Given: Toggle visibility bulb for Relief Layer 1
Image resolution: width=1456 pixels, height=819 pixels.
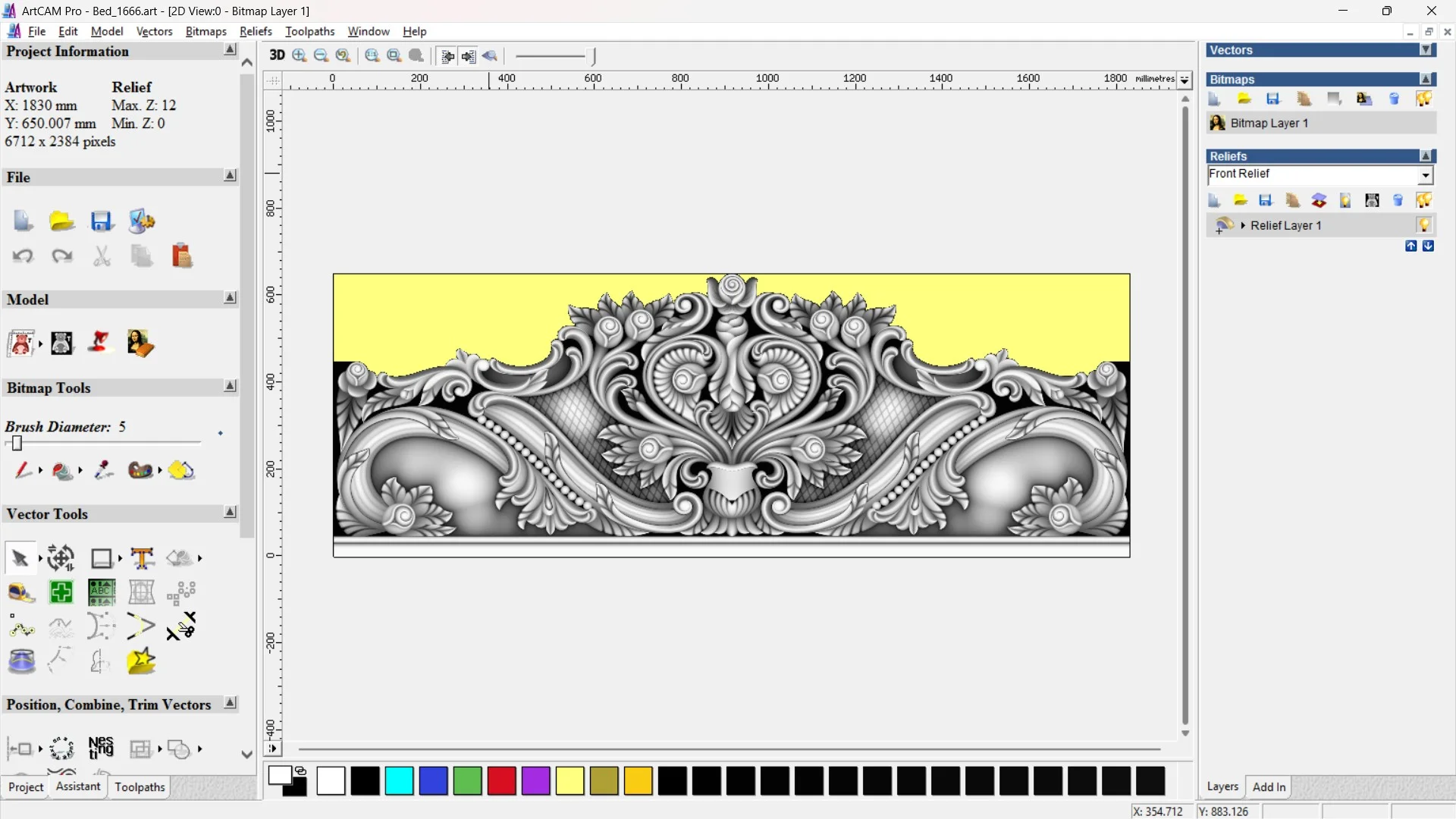Looking at the screenshot, I should (x=1423, y=225).
